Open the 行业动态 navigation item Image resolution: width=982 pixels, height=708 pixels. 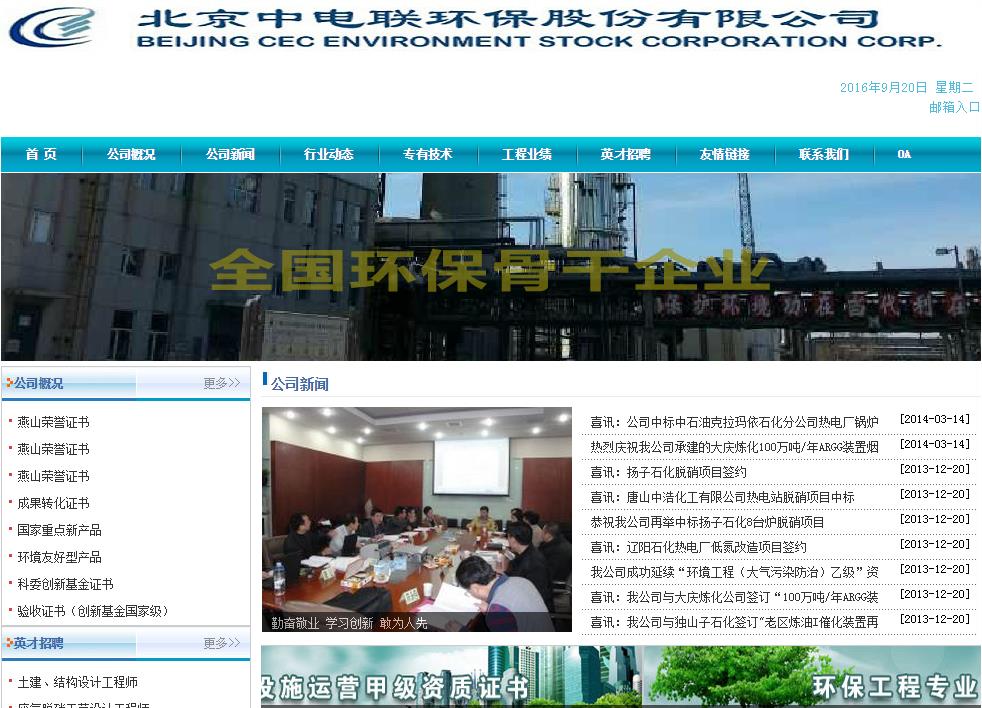(329, 154)
